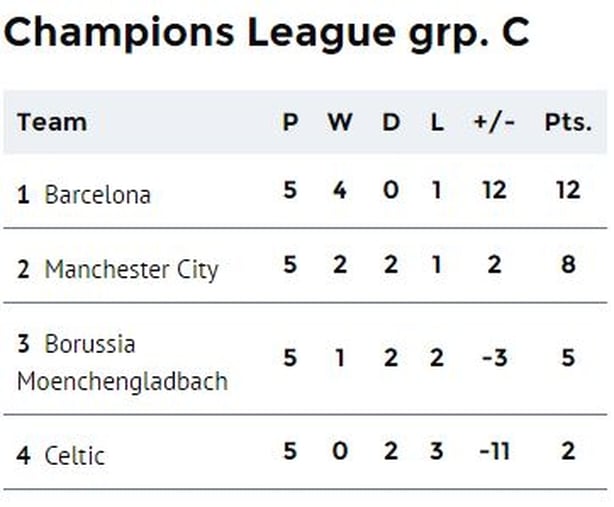Open the Barcelona team name
The width and height of the screenshot is (614, 507).
tap(98, 195)
